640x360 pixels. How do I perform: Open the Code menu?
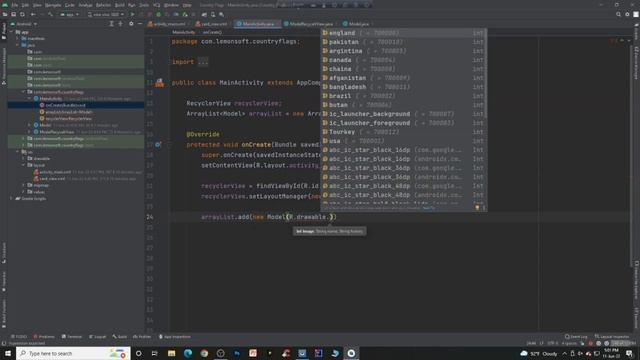tap(70, 5)
